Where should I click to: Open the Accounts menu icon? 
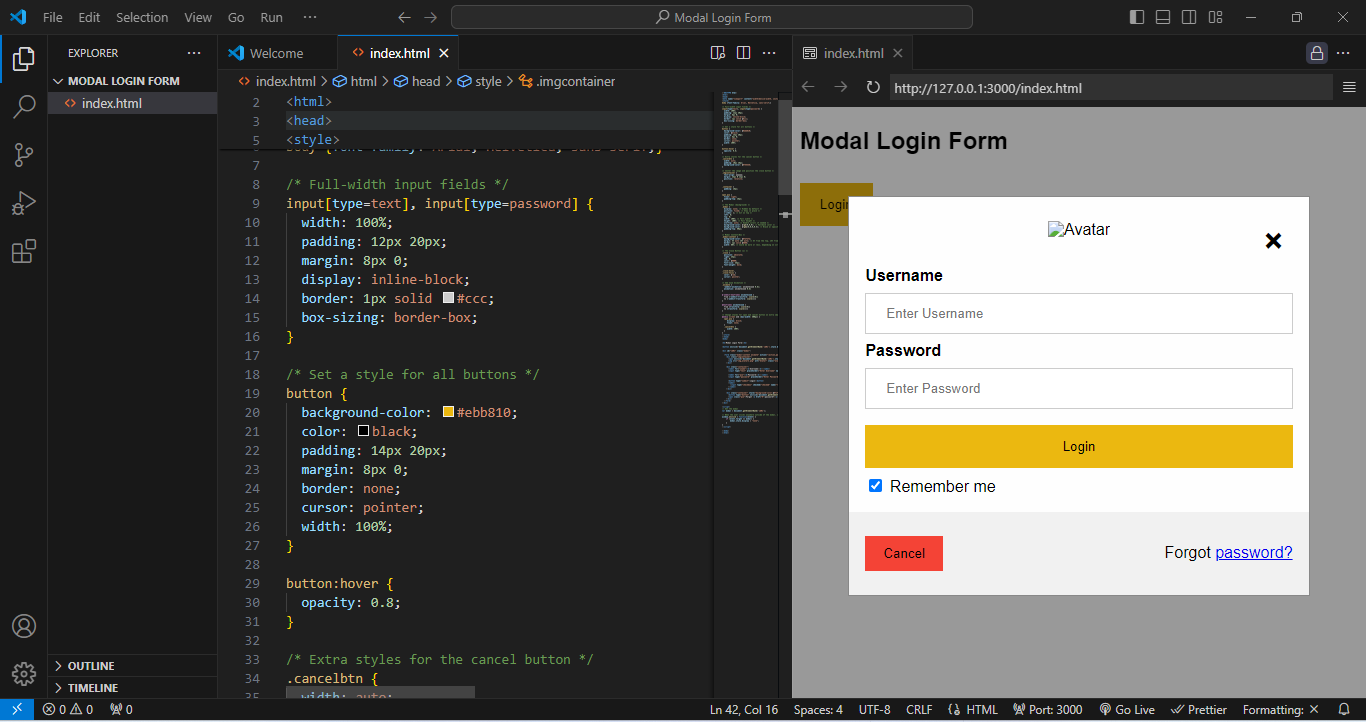tap(24, 626)
